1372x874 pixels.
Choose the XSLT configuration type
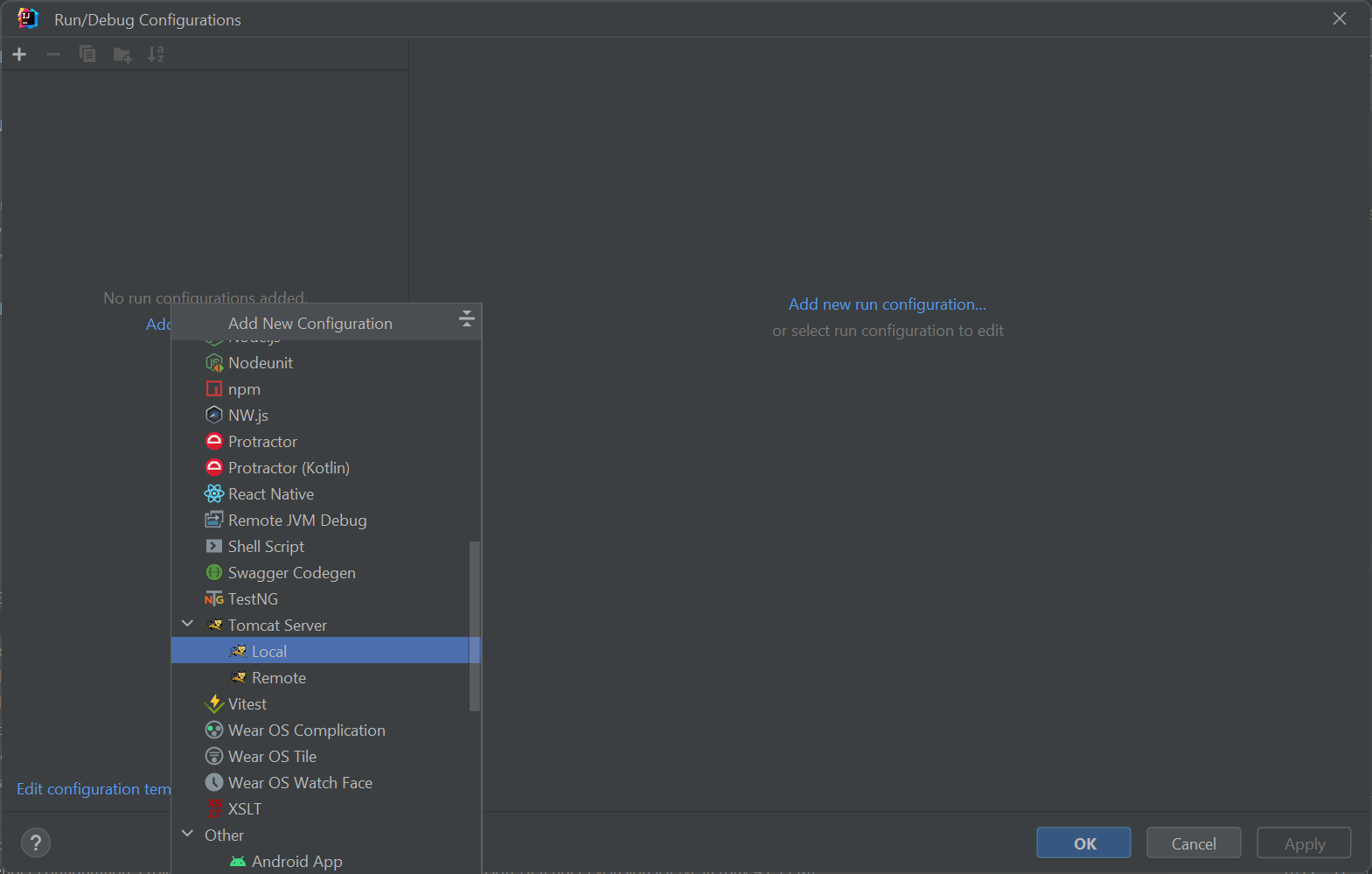(x=320, y=808)
